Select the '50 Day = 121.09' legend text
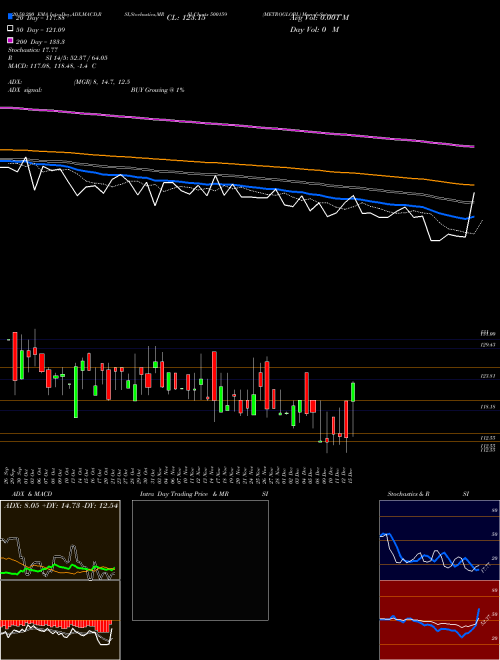 click(40, 30)
